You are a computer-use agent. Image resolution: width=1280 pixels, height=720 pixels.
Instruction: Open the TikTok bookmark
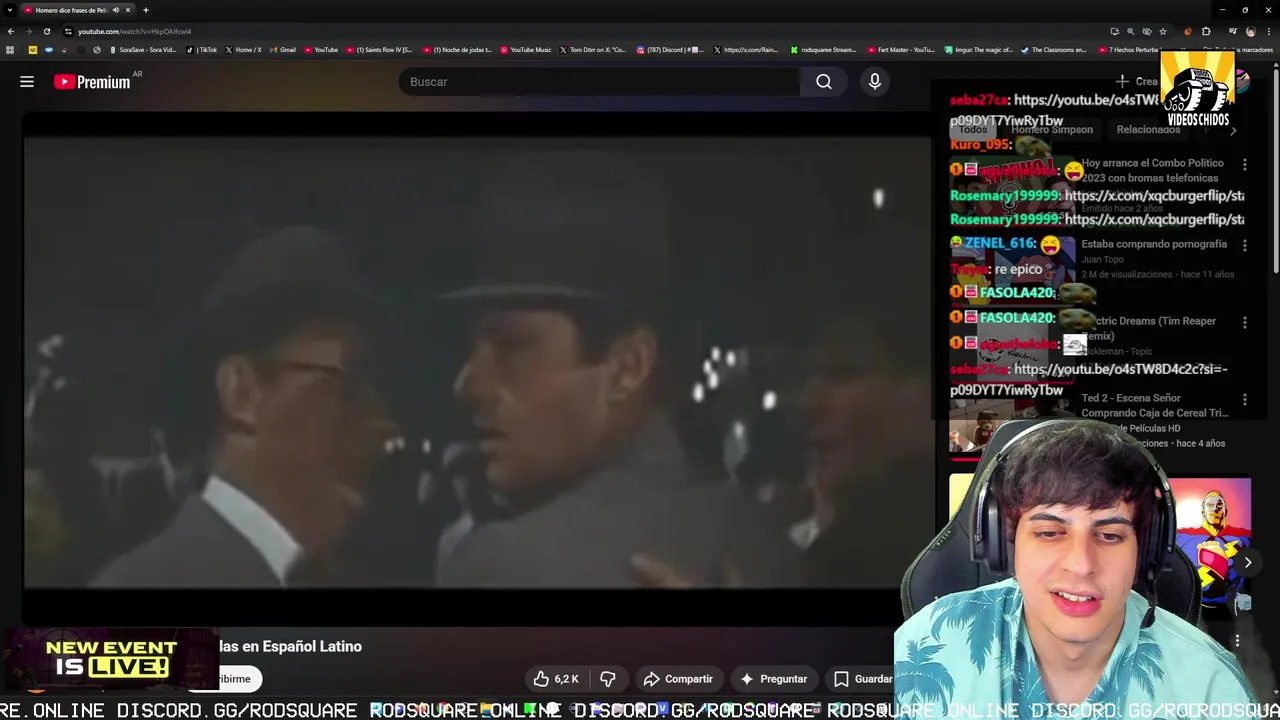pos(203,49)
